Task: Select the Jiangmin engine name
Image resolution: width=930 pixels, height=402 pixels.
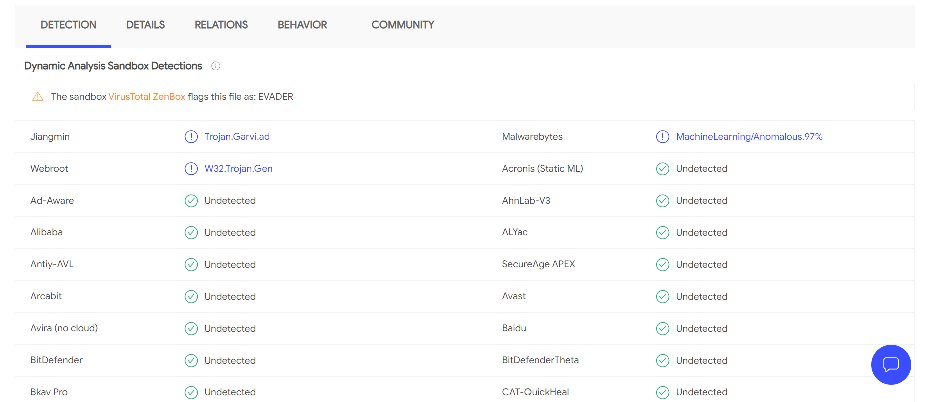Action: (50, 136)
